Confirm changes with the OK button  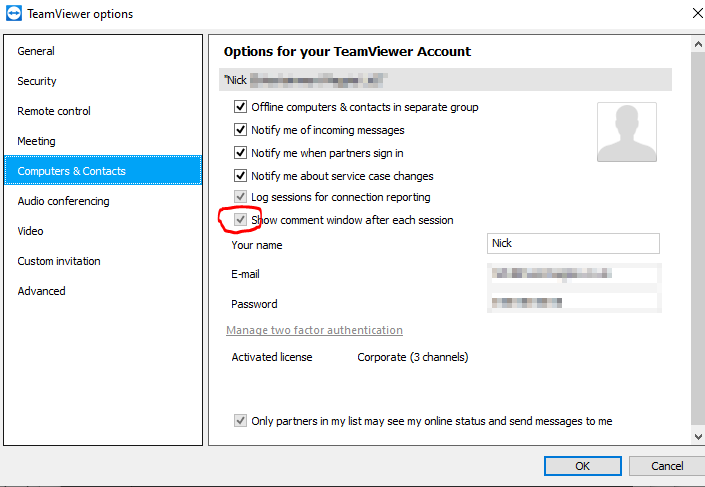click(x=583, y=466)
